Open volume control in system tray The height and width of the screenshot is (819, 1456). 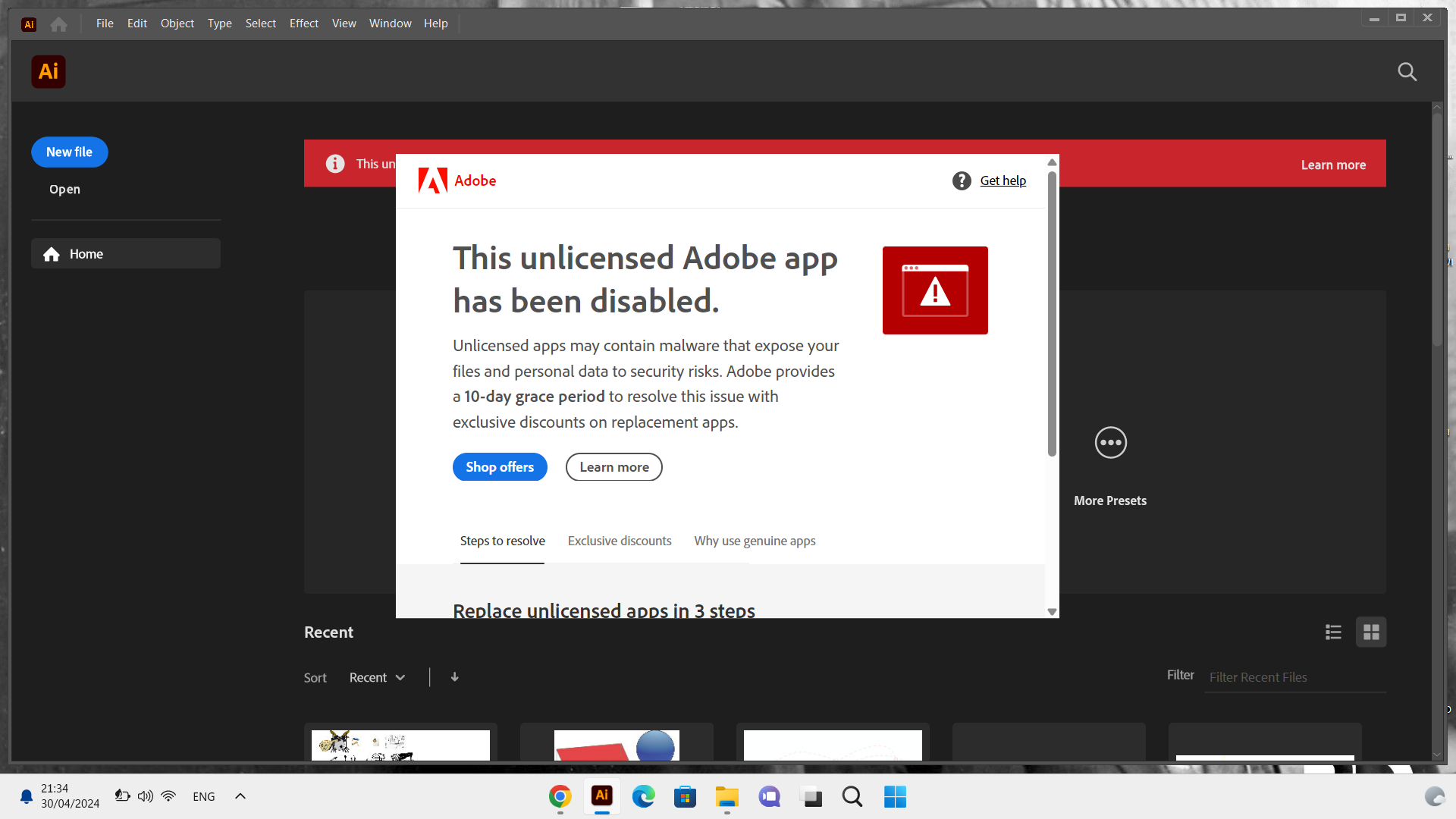coord(146,796)
